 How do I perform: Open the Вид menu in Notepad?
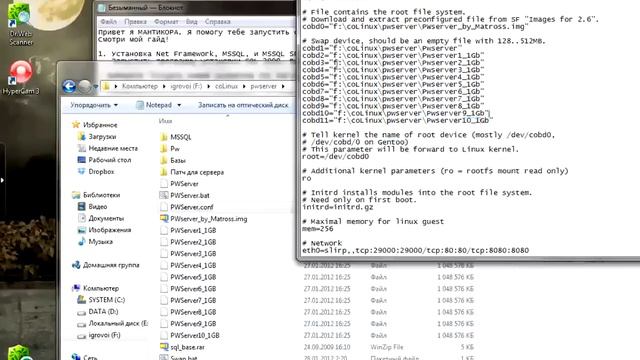(191, 21)
